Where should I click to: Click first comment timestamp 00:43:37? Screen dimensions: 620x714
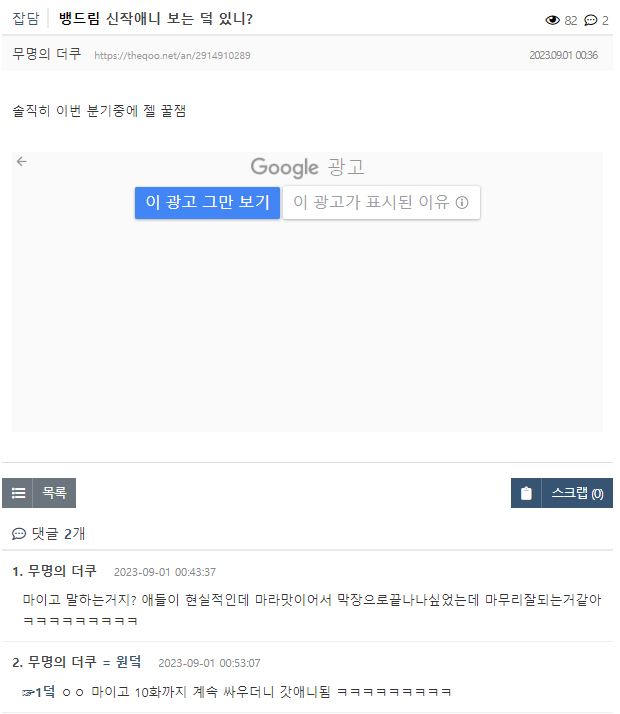[164, 572]
